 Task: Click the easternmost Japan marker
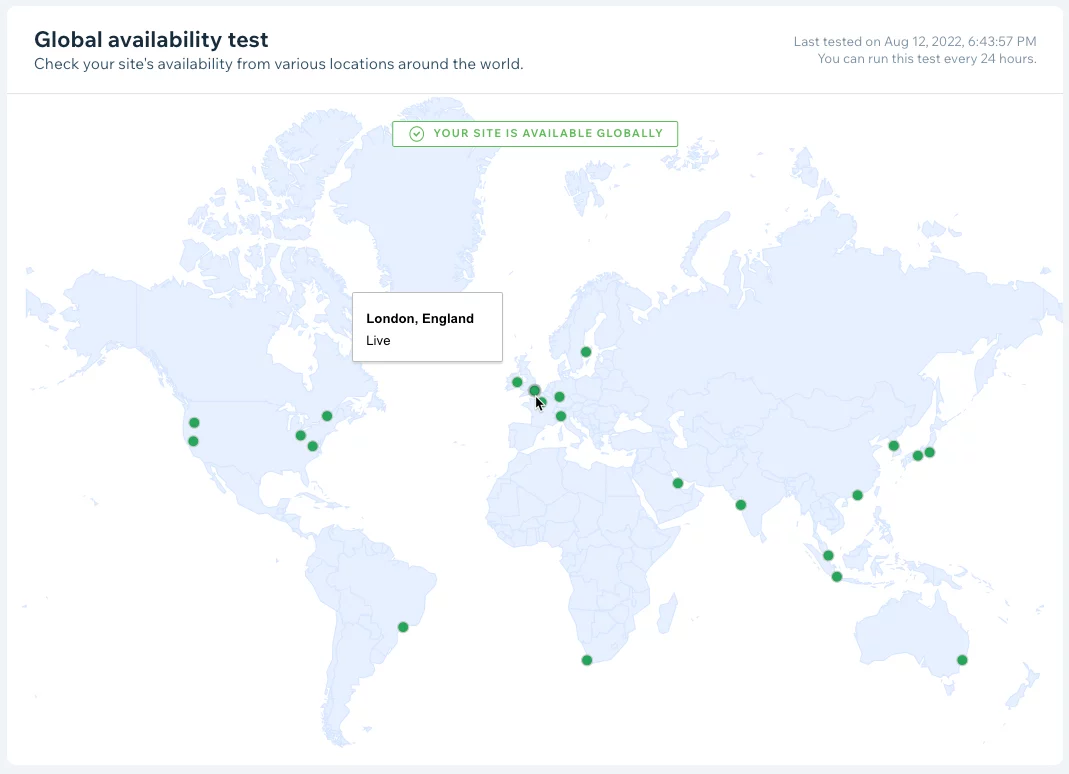coord(929,453)
